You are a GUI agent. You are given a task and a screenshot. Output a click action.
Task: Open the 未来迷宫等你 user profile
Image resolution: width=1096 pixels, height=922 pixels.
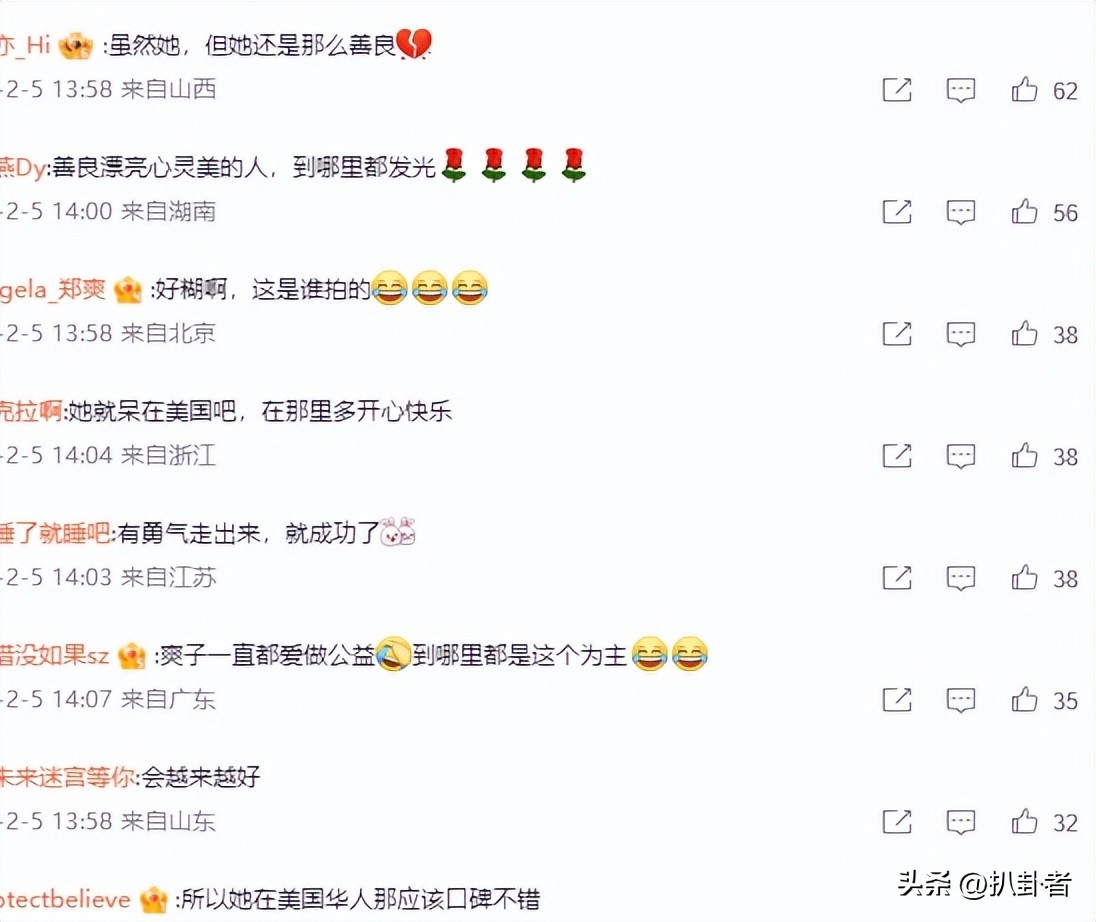(x=68, y=777)
